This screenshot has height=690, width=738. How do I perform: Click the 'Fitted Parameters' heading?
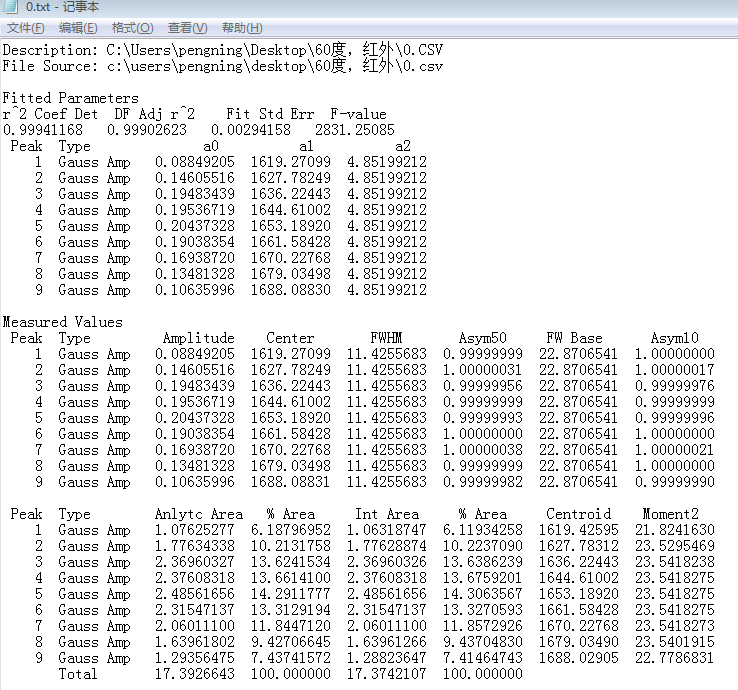point(71,98)
